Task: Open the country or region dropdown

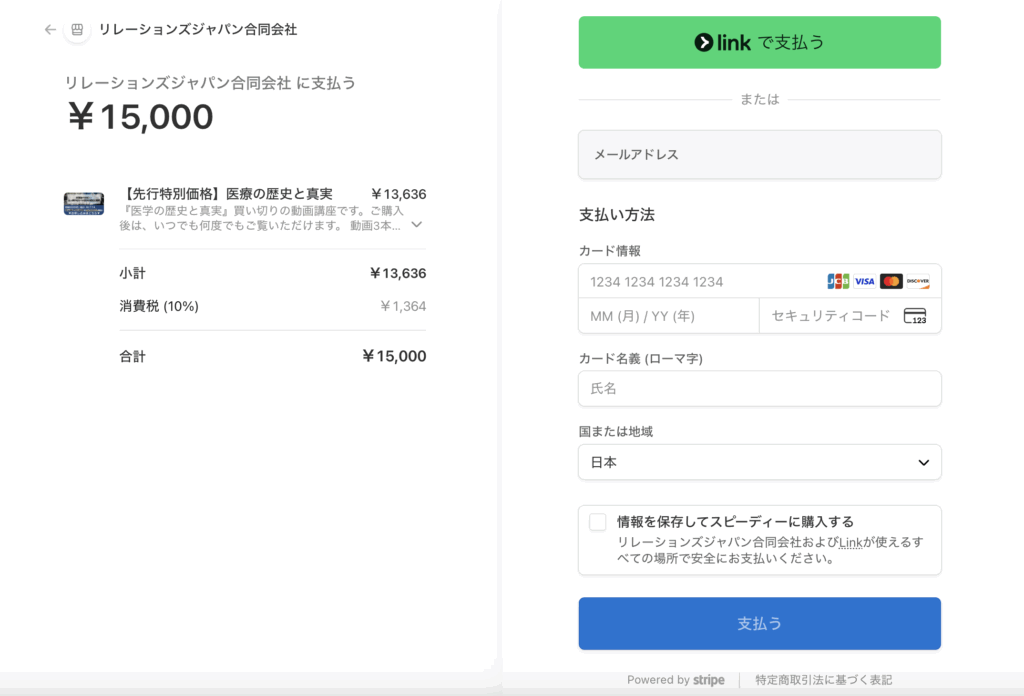Action: point(760,462)
